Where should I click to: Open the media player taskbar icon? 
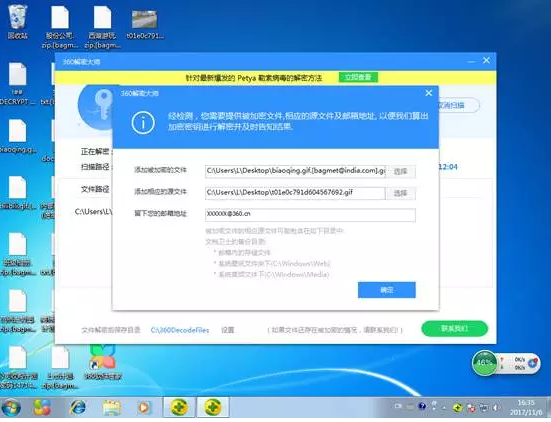(144, 408)
